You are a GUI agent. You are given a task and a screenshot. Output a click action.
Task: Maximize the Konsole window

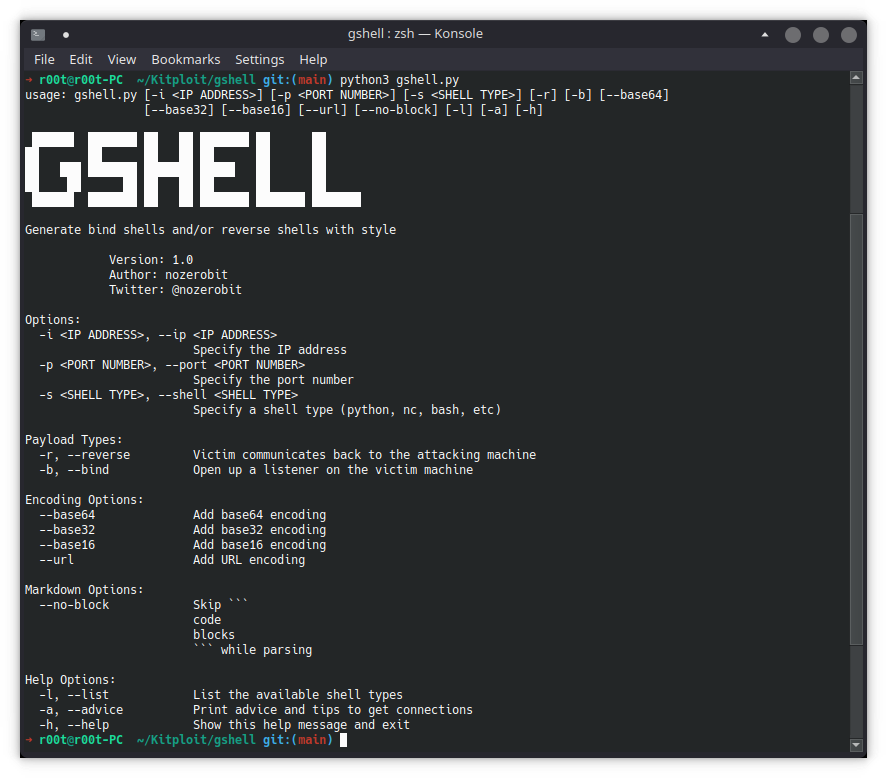[x=821, y=35]
